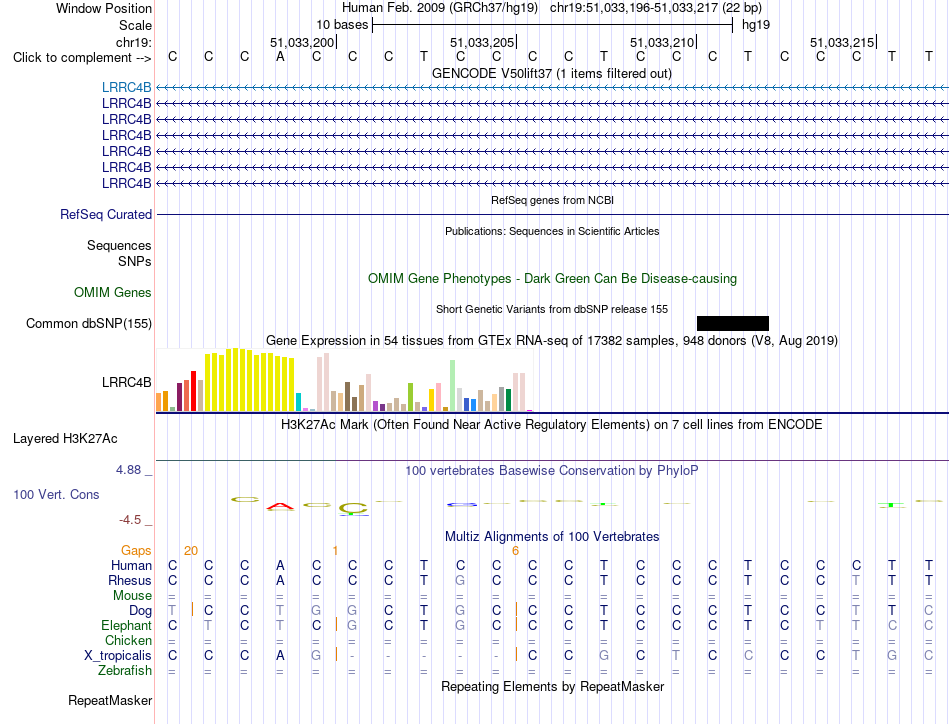This screenshot has height=724, width=950.
Task: Click the cyan bar in the GTEx chart
Action: [298, 402]
